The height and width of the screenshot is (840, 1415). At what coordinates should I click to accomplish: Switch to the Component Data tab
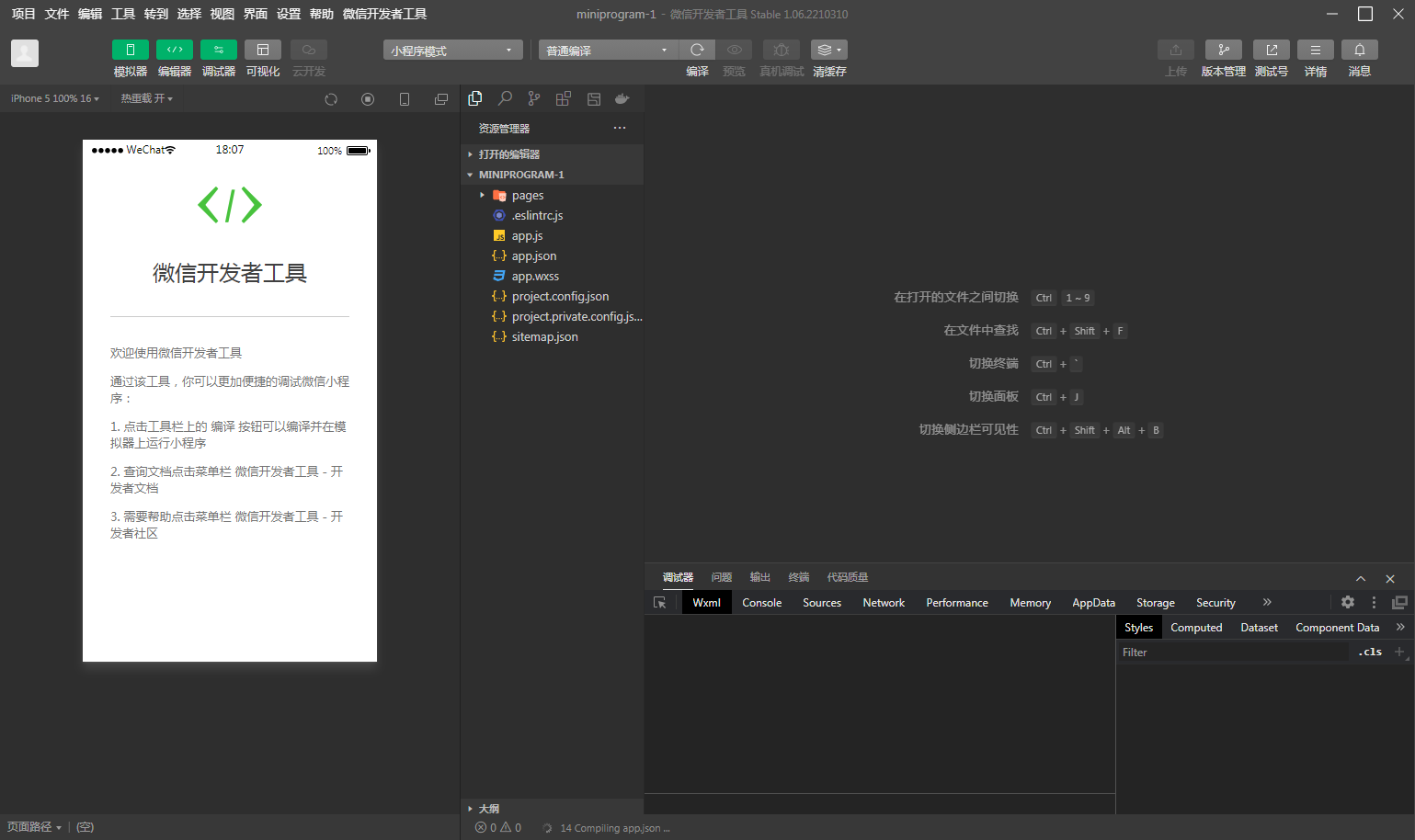(1337, 628)
